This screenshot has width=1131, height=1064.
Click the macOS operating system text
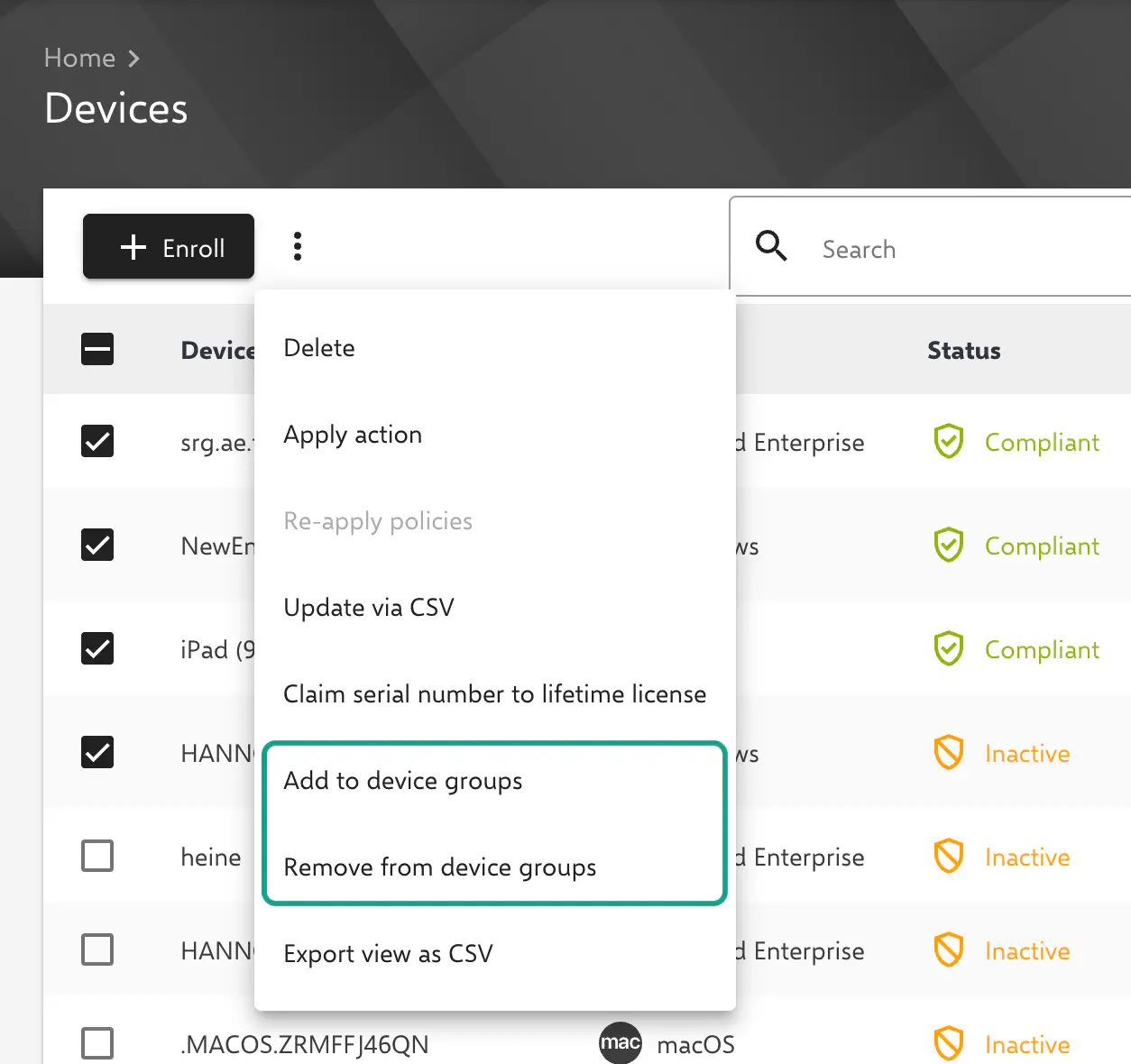(x=696, y=1044)
